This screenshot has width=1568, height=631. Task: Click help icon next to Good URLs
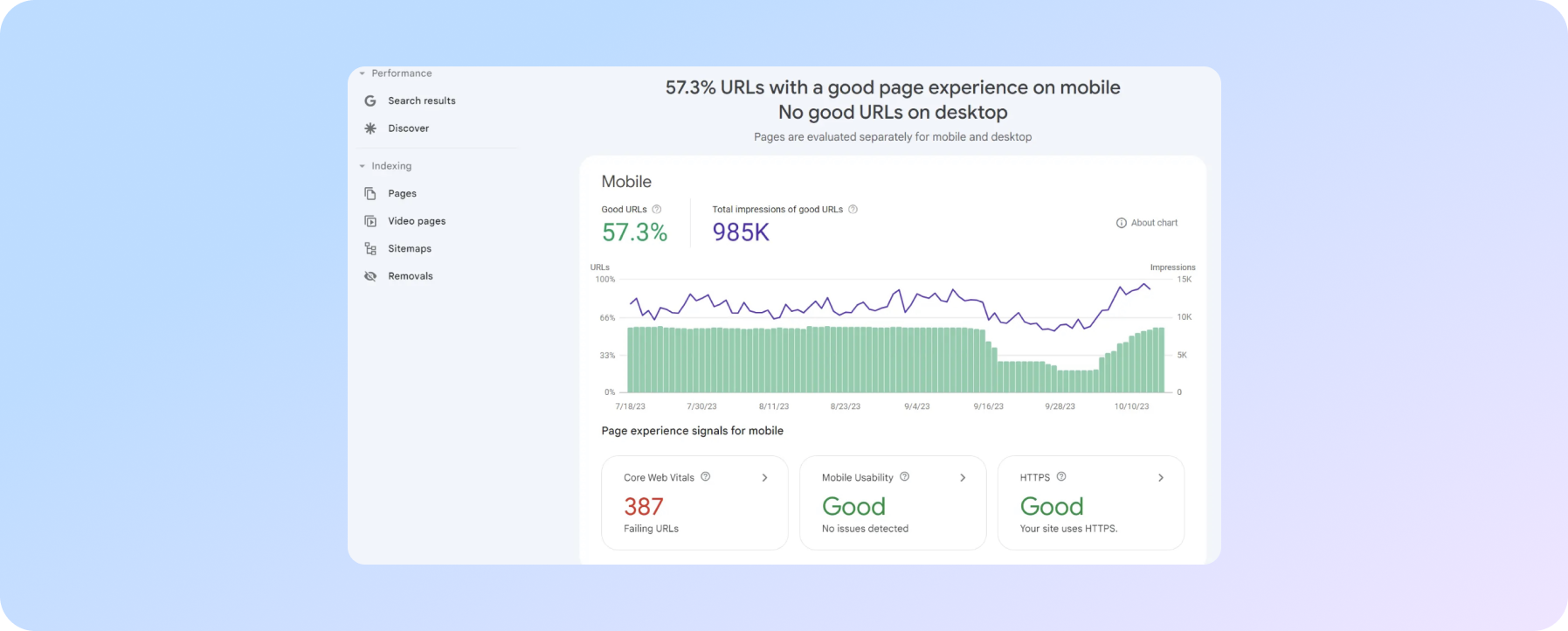coord(657,209)
